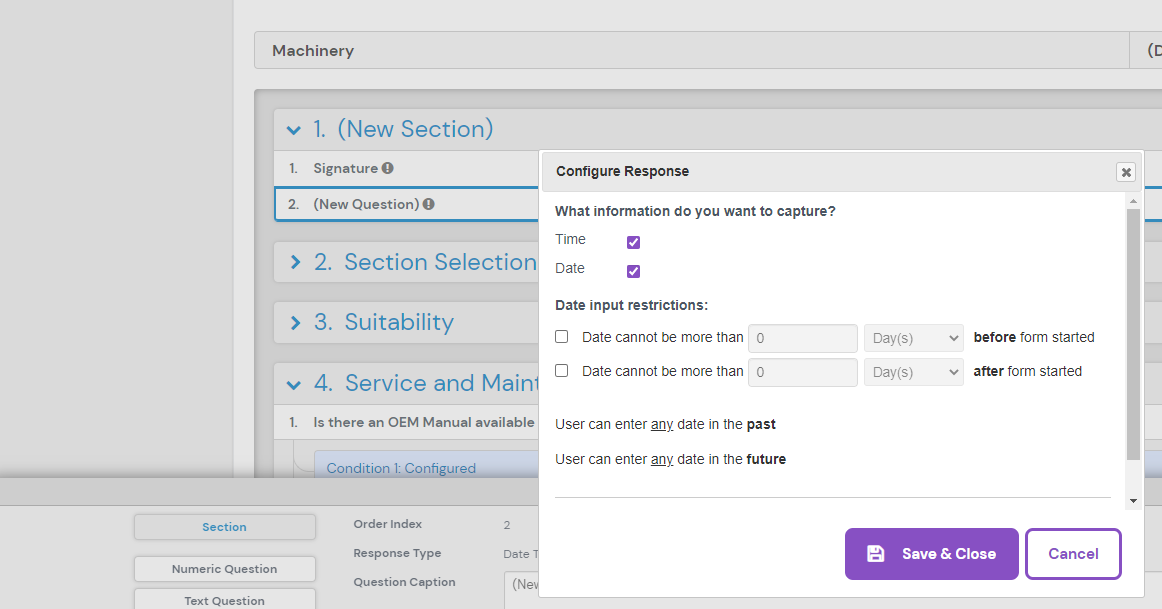Click Save & Close button
The height and width of the screenshot is (609, 1162).
pos(931,554)
